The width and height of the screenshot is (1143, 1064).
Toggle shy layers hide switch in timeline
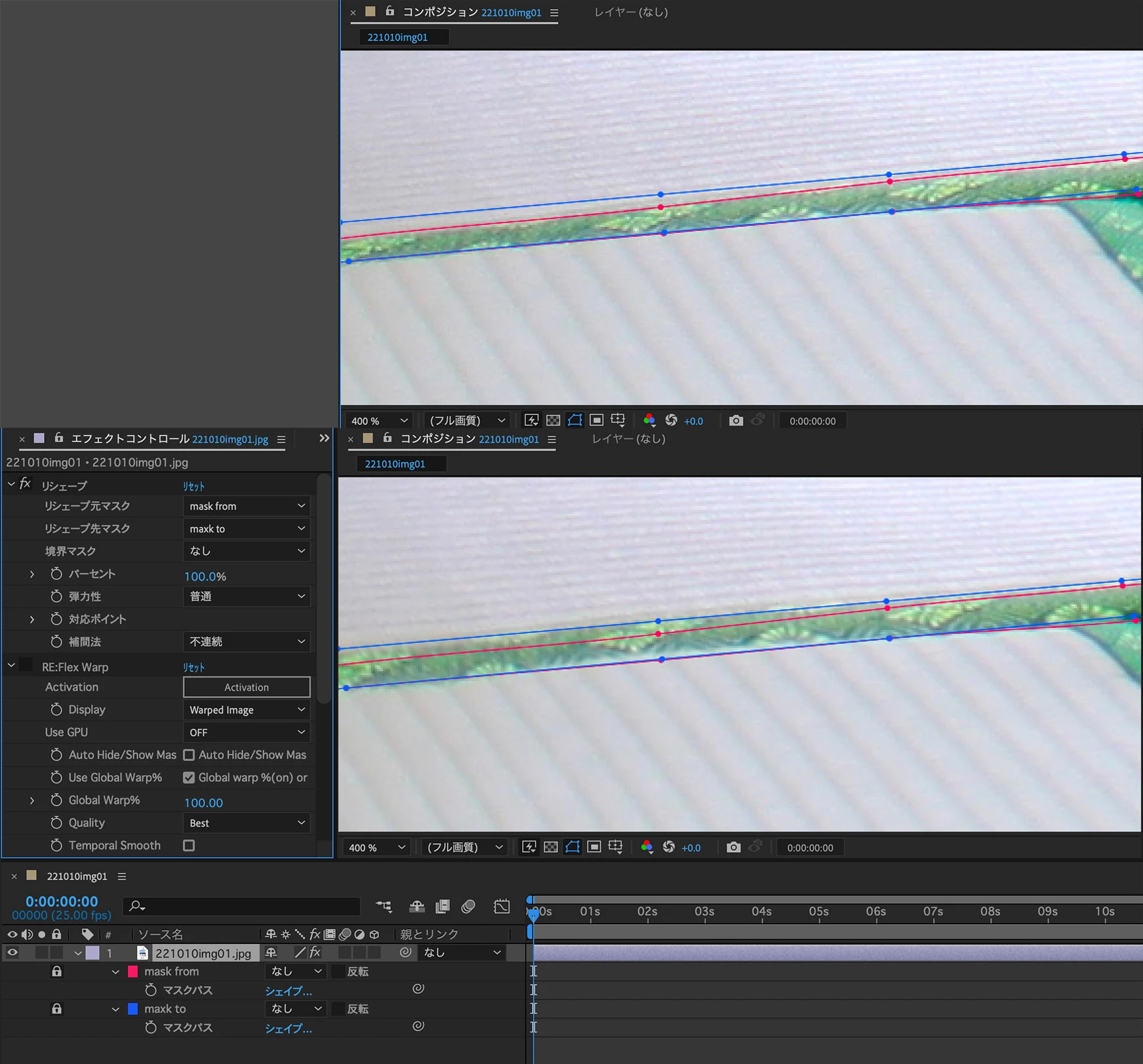pyautogui.click(x=416, y=907)
